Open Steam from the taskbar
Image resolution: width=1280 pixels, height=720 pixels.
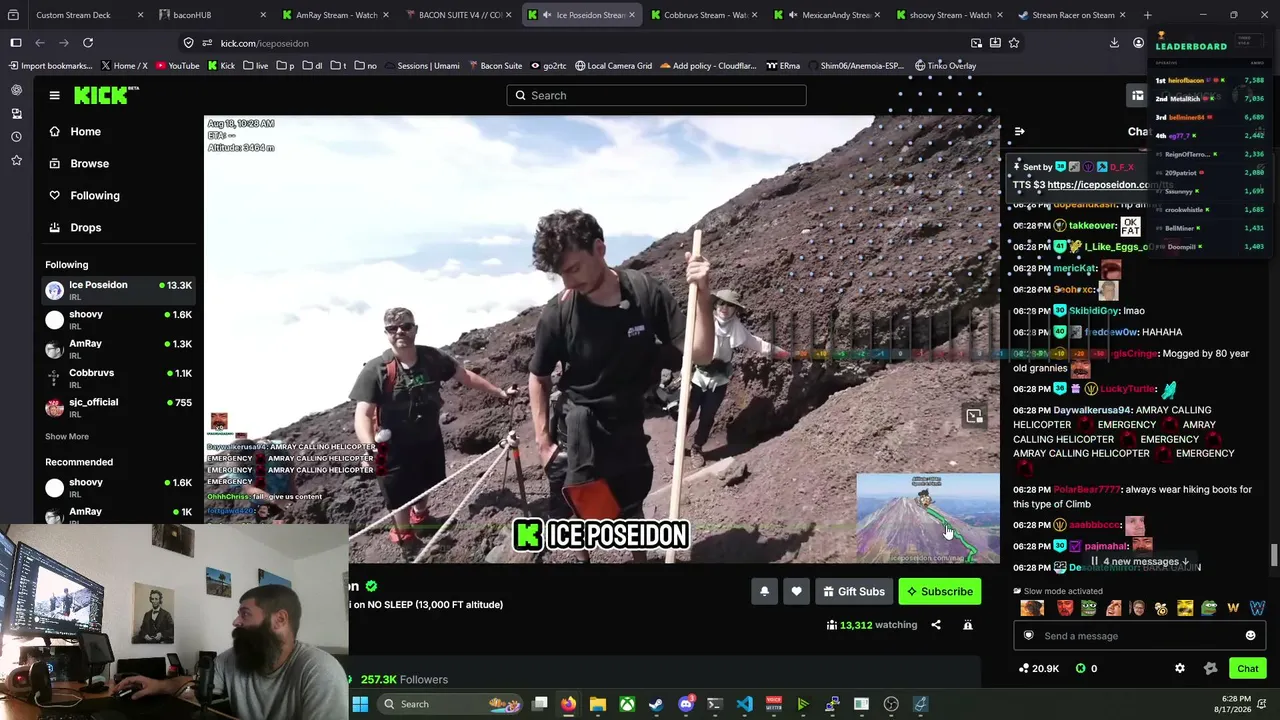[656, 704]
